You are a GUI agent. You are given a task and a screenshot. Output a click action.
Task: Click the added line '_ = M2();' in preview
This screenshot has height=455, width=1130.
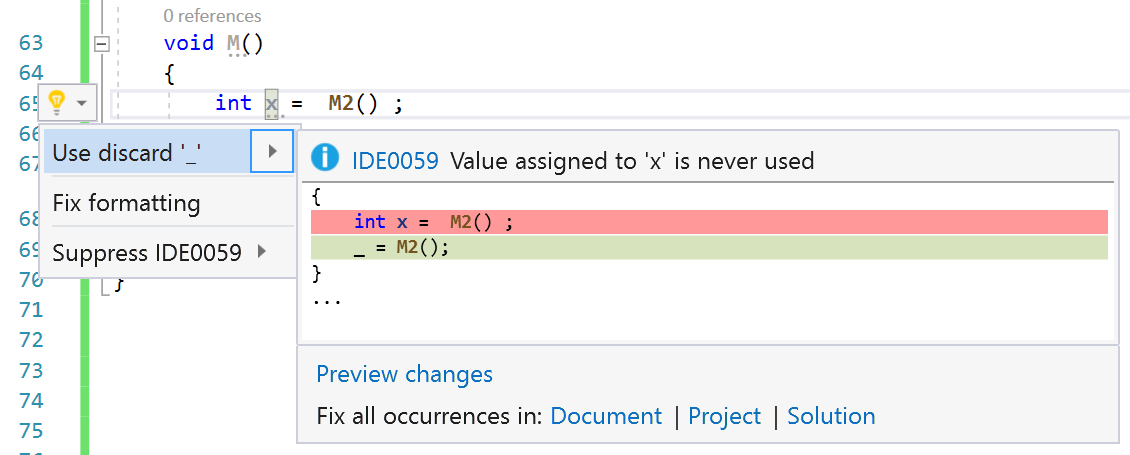pos(709,247)
